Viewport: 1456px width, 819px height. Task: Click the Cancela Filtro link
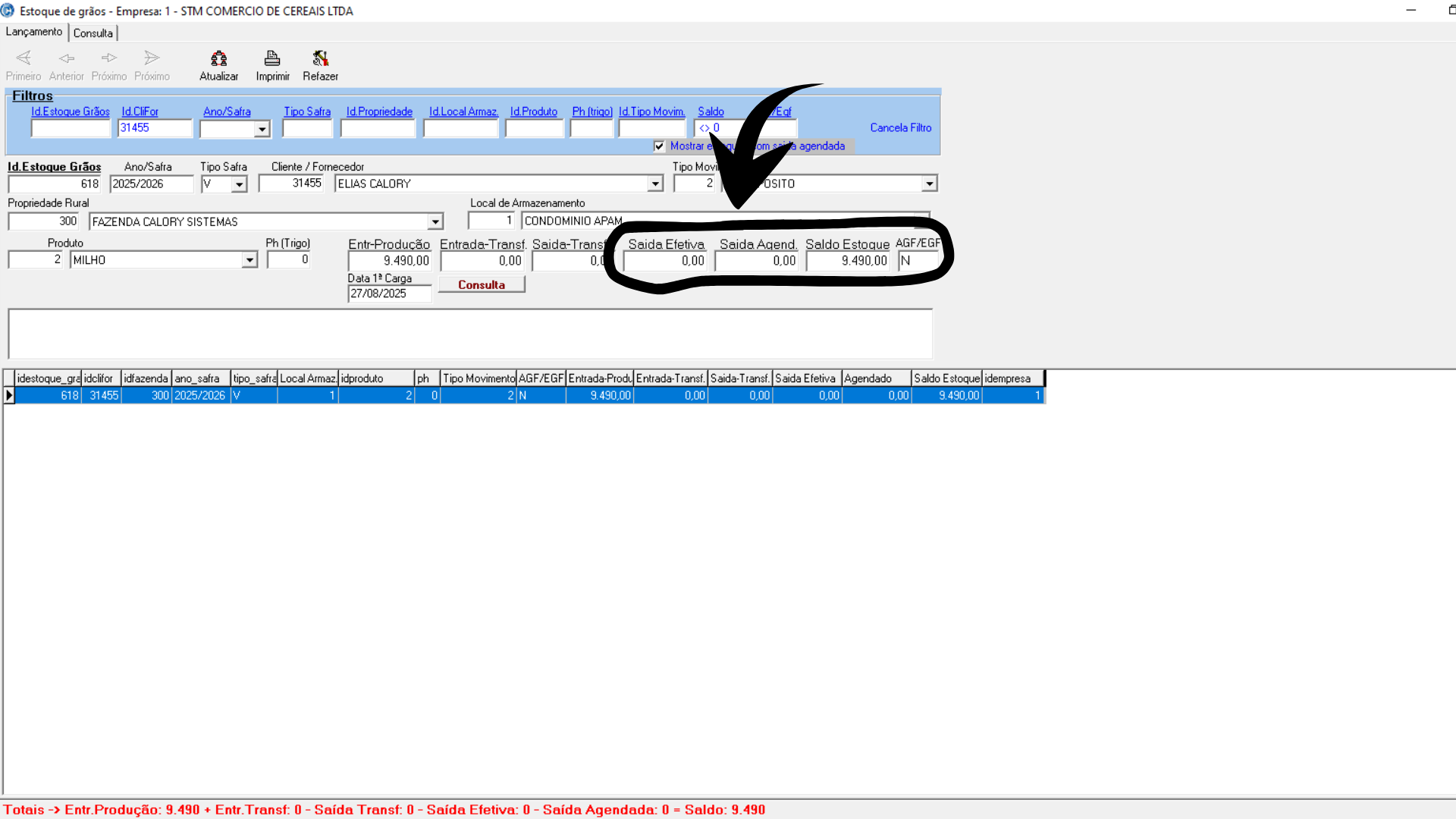(x=900, y=127)
